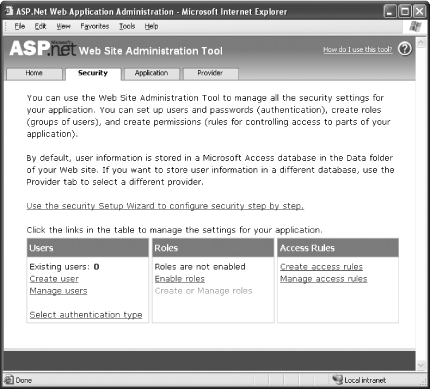The width and height of the screenshot is (431, 389).
Task: Click the 'Local intranet' status text
Action: pos(365,380)
